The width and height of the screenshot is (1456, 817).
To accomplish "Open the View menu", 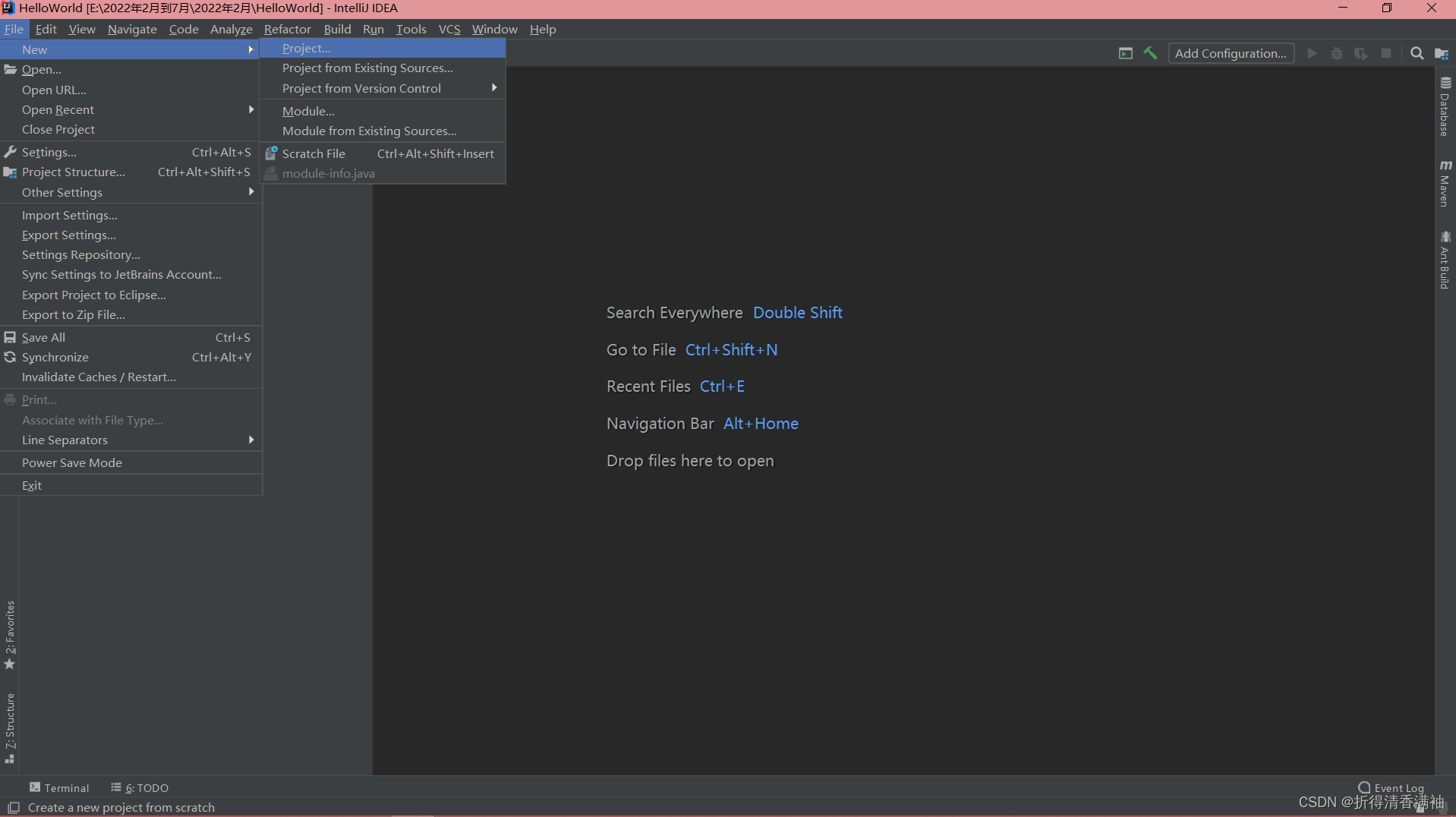I will pyautogui.click(x=82, y=29).
